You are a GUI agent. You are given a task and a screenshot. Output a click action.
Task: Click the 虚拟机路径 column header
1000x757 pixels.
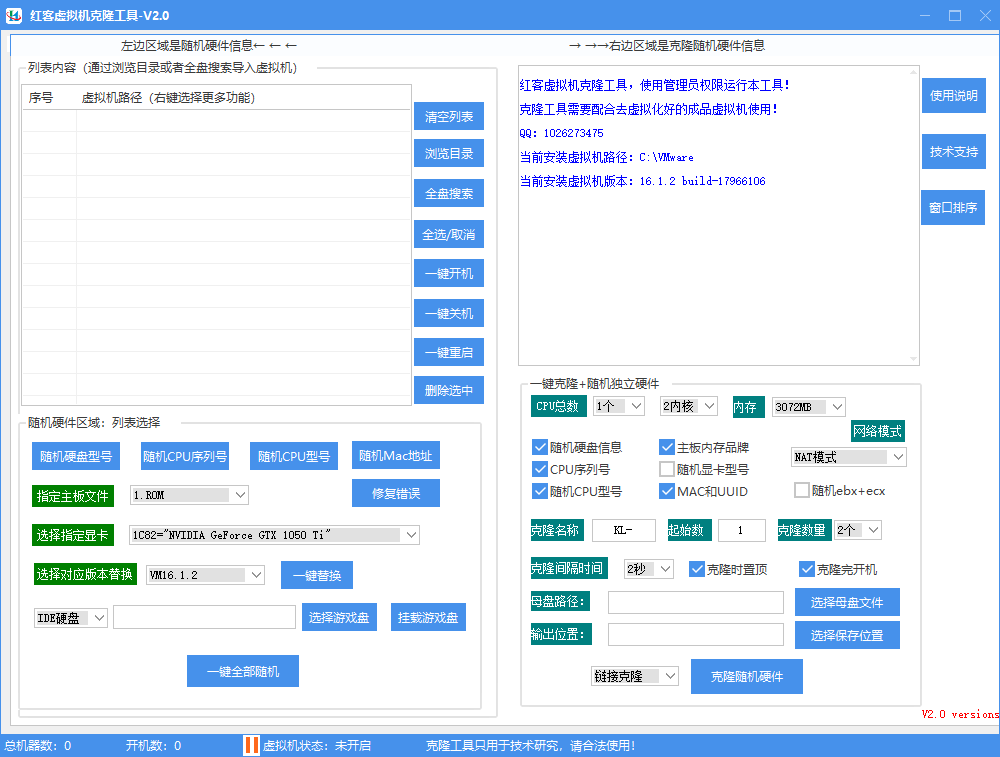168,97
